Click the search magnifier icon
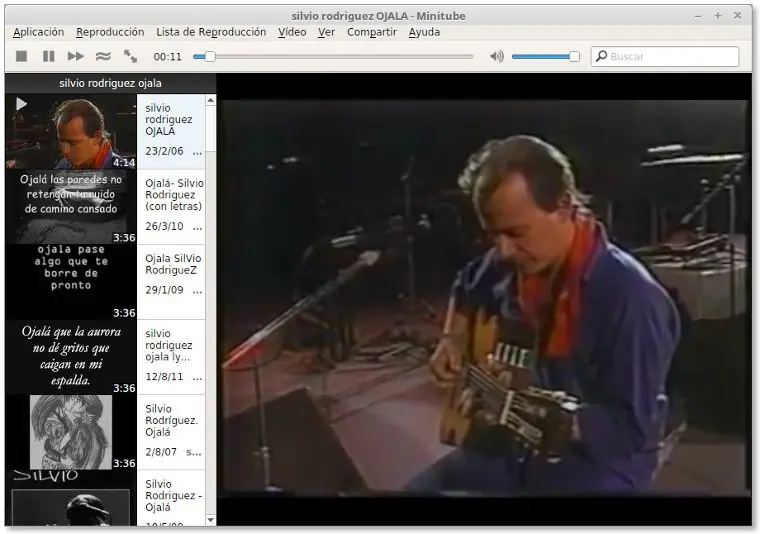 tap(601, 56)
